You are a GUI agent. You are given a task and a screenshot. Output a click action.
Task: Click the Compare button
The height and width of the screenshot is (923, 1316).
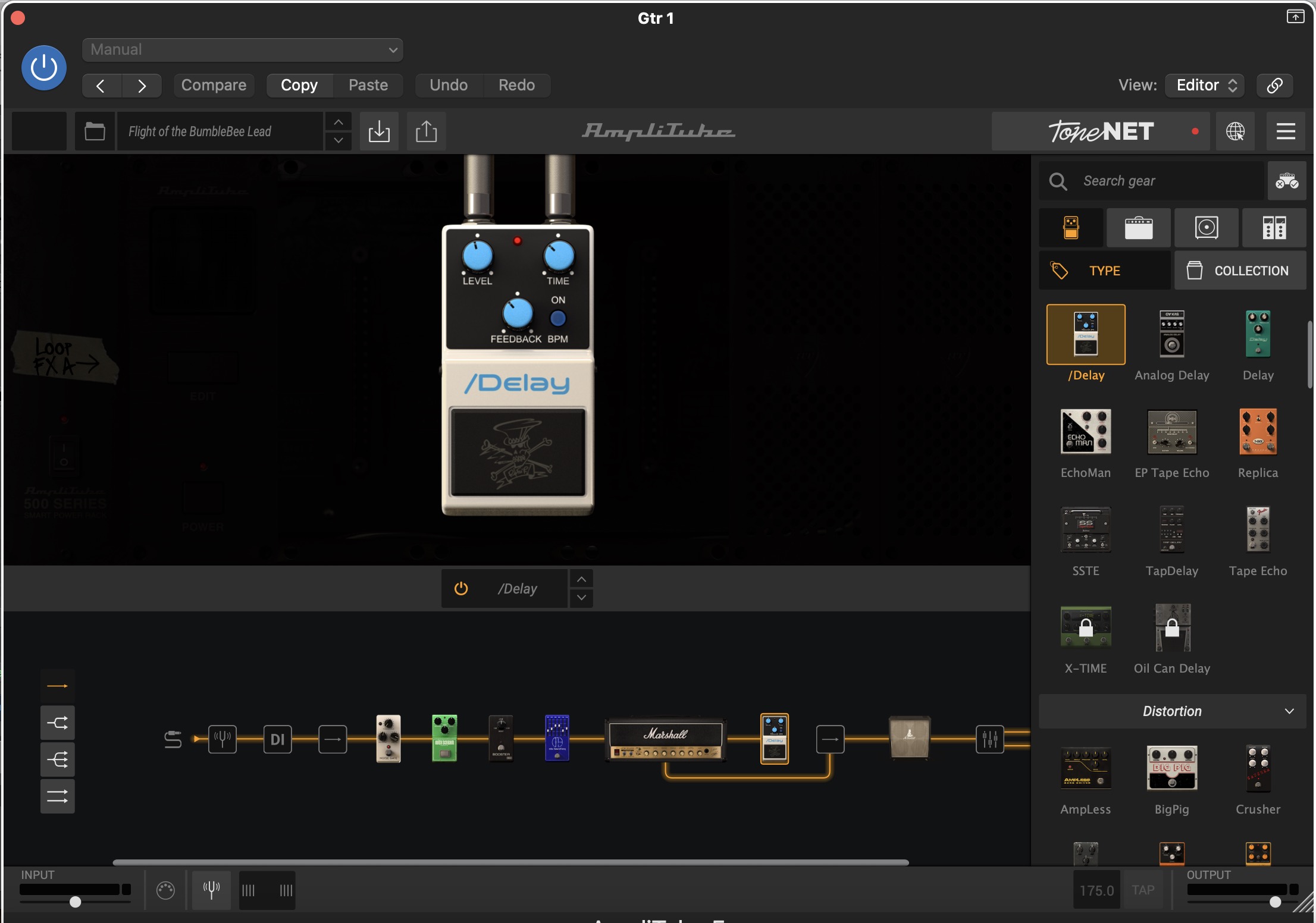214,85
